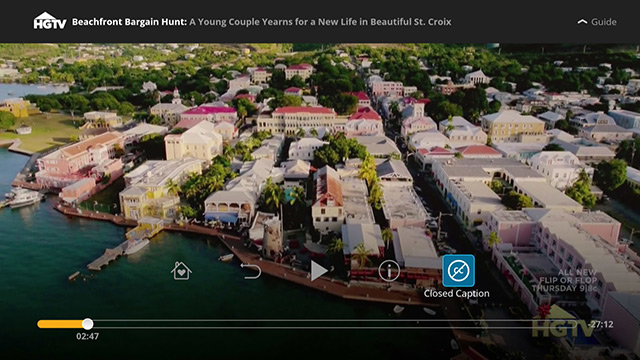Click elapsed time 02:47 label

click(87, 336)
